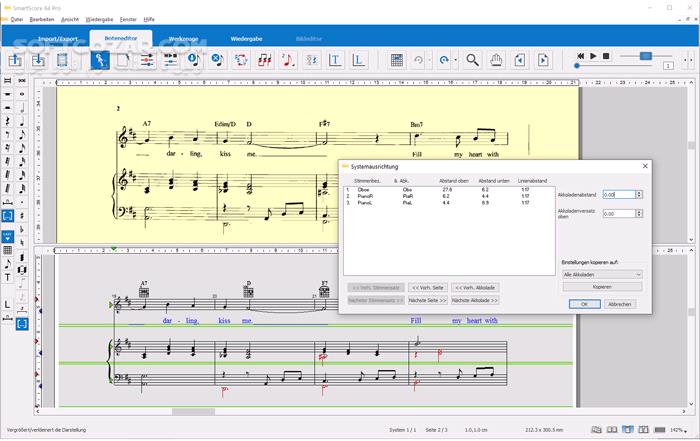This screenshot has height=441, width=700.
Task: Click the horizontal scrollbar thumb below score
Action: [193, 412]
